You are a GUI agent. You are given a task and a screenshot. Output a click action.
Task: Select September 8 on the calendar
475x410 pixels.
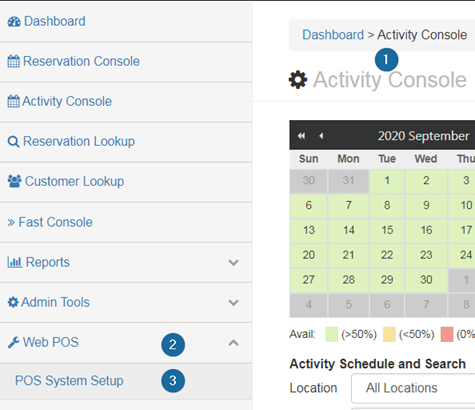coord(387,206)
